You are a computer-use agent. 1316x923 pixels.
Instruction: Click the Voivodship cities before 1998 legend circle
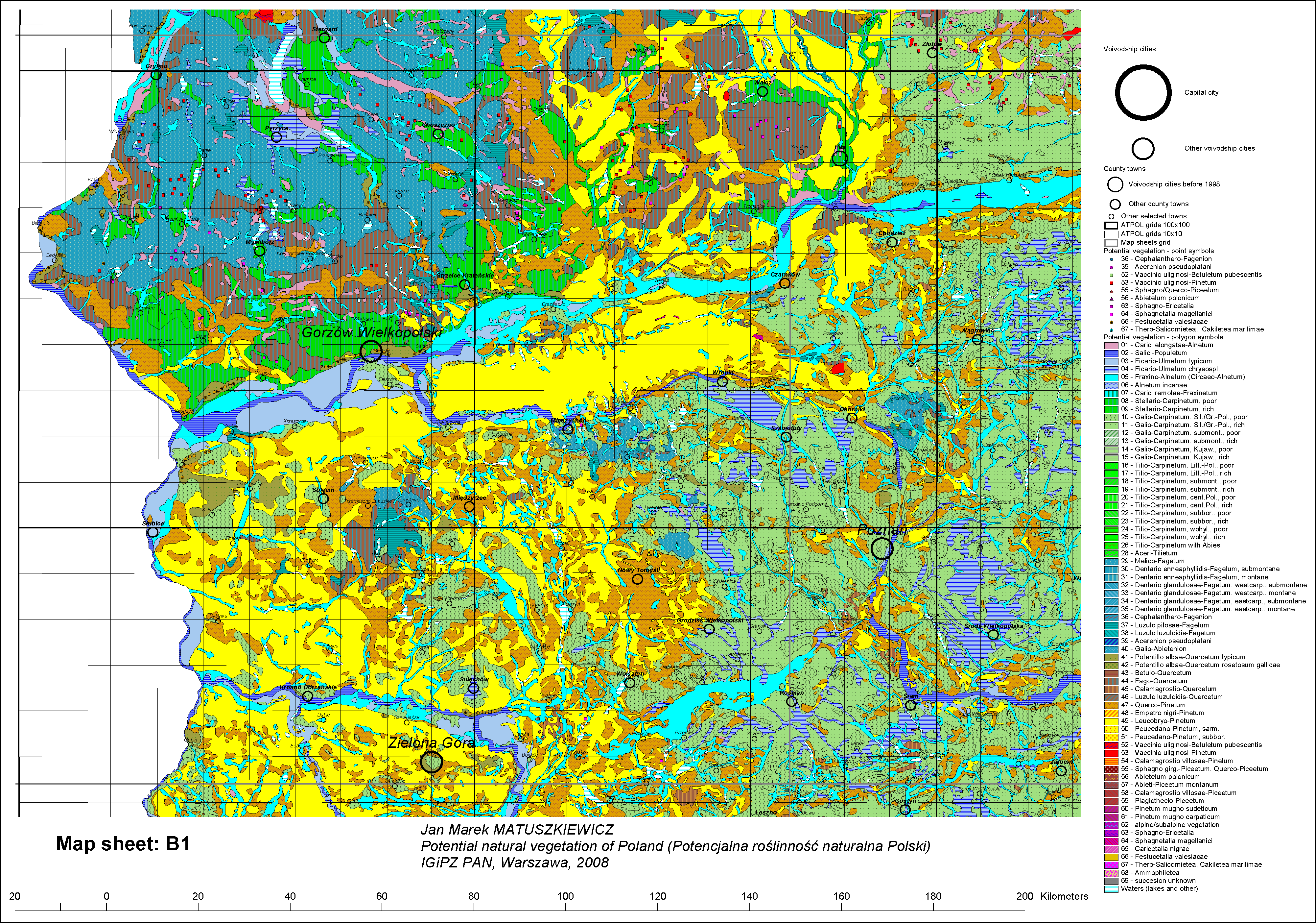(1115, 184)
